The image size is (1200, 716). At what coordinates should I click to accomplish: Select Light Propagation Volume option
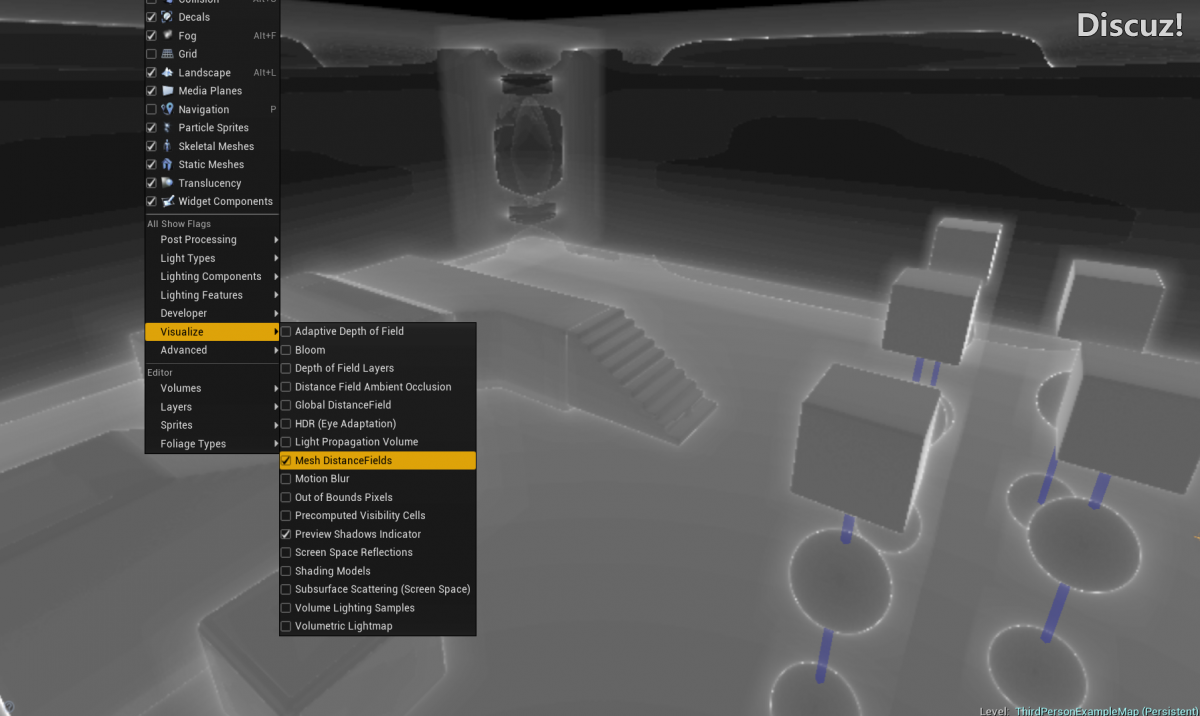(x=378, y=442)
